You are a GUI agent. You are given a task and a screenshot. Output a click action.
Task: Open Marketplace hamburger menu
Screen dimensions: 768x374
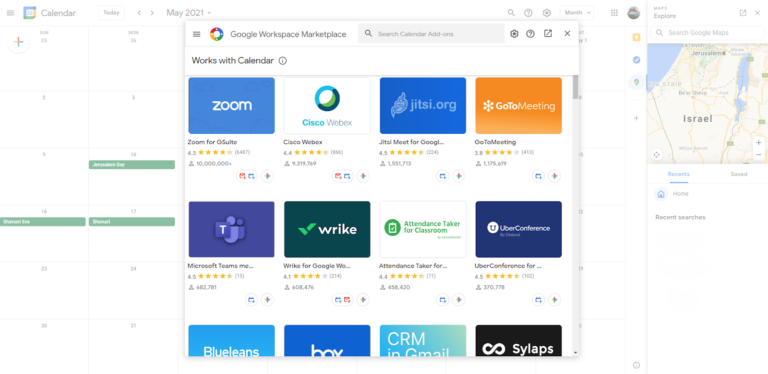point(196,34)
